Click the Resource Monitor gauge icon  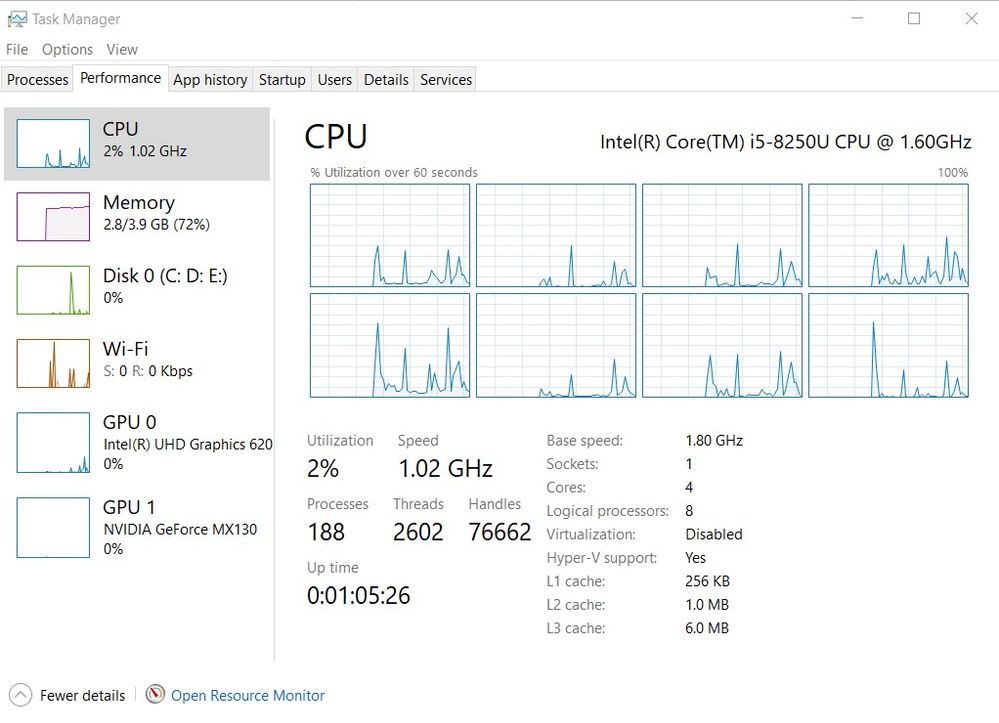[x=155, y=694]
